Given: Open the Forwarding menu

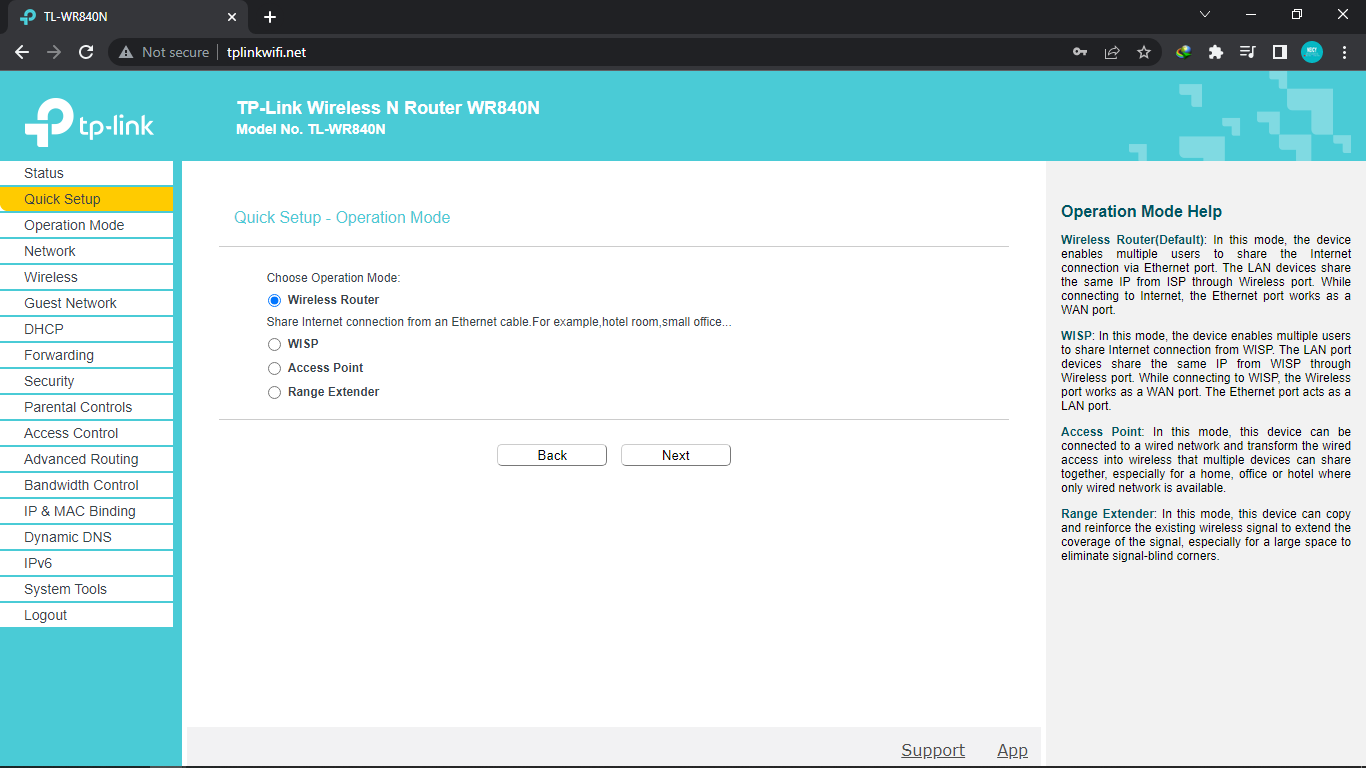Looking at the screenshot, I should (86, 355).
